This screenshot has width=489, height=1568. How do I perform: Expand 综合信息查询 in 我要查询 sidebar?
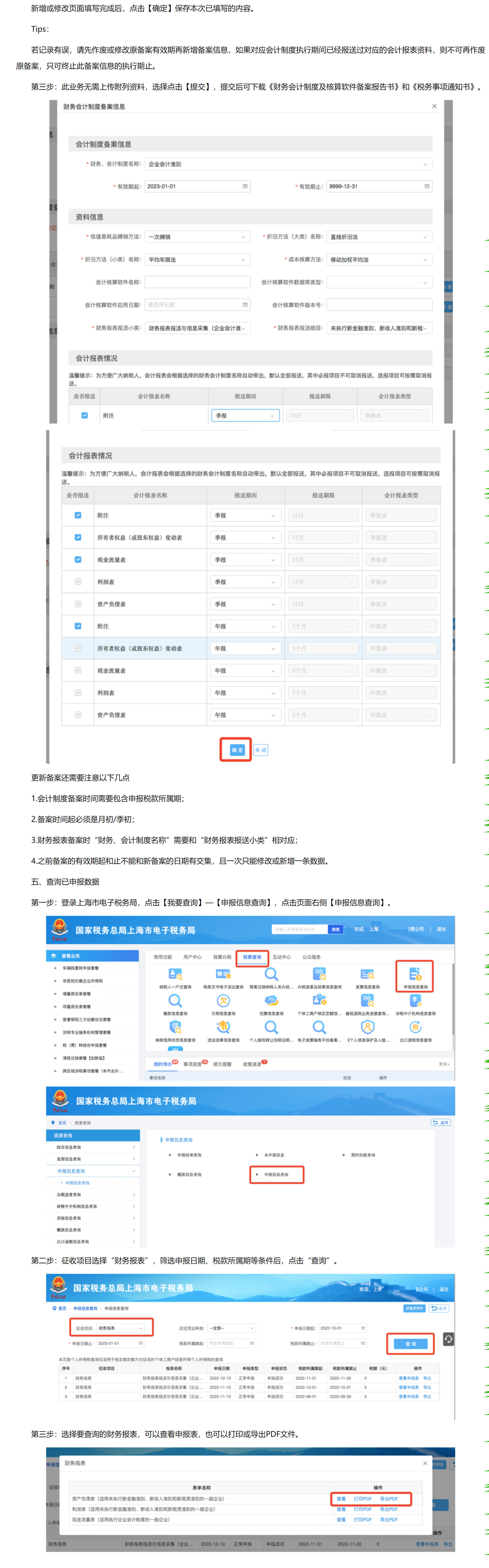(x=93, y=1147)
